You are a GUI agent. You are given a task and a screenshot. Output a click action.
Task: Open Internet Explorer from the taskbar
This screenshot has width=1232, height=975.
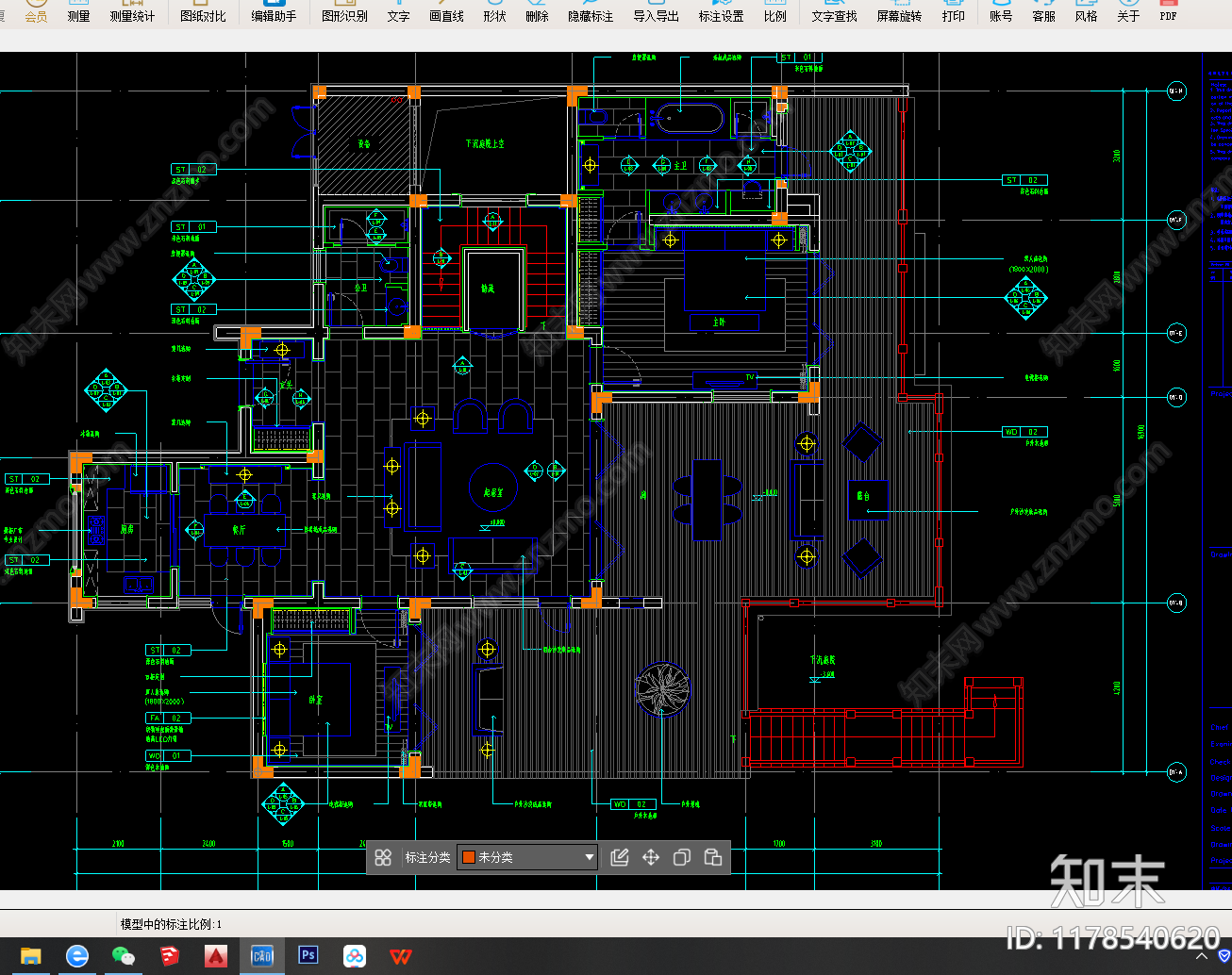tap(77, 956)
